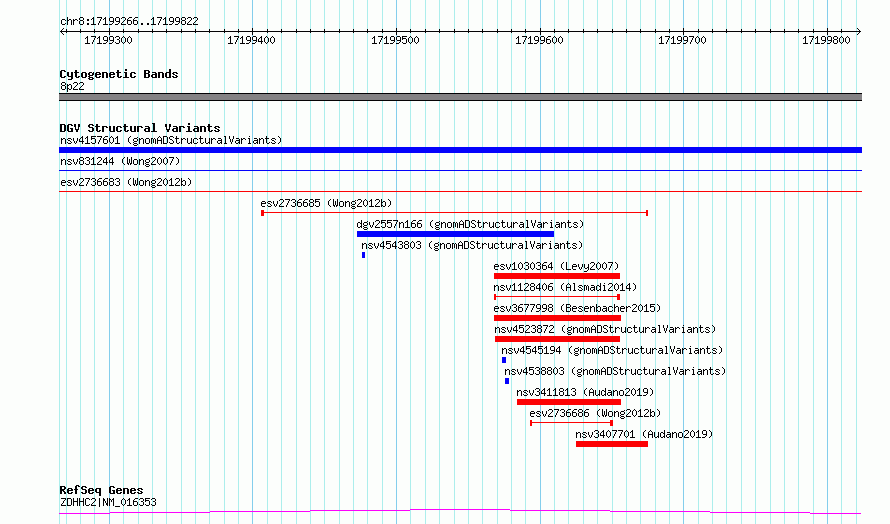
Task: Click the 17199600 ruler position
Action: coord(539,40)
